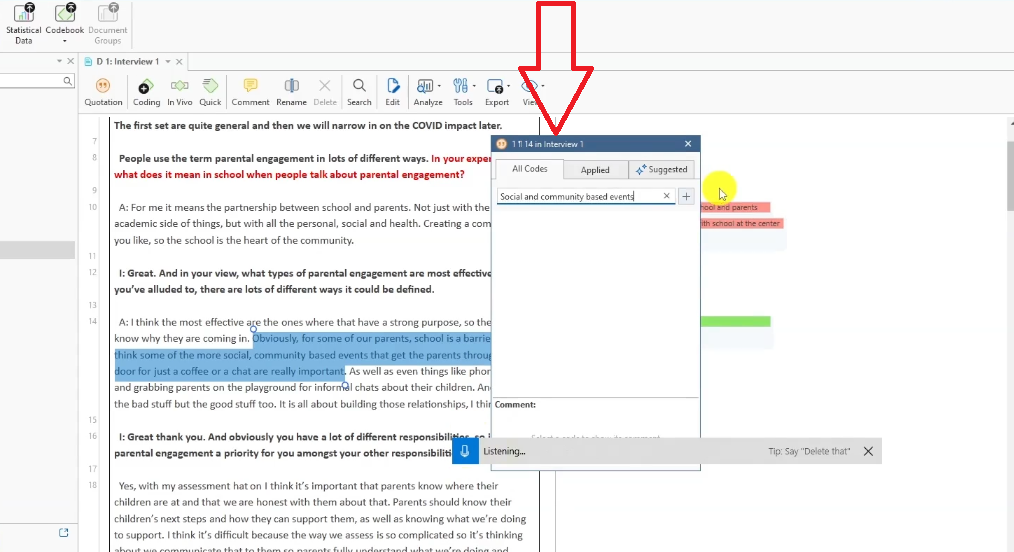Open the Analyze dropdown menu

tap(428, 91)
